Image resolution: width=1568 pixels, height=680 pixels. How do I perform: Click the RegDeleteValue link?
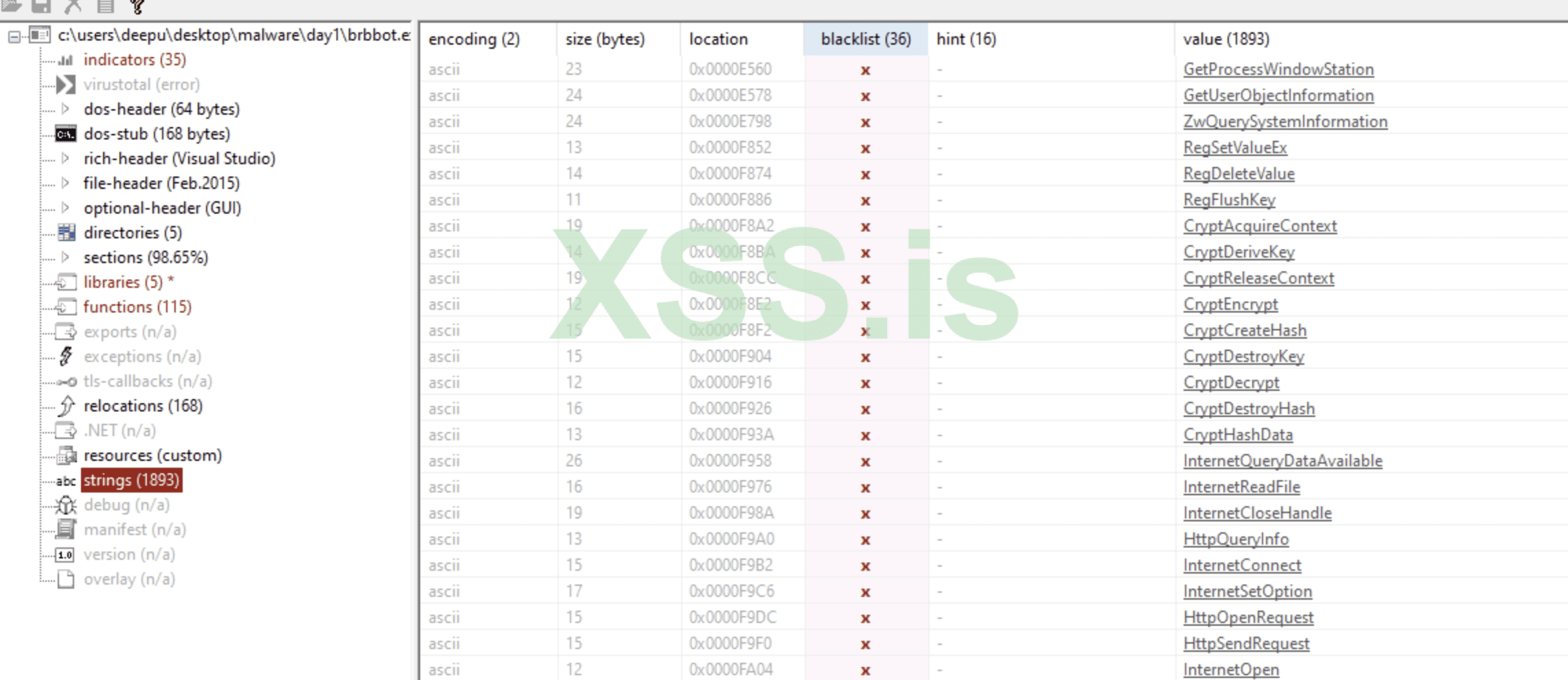click(1238, 174)
